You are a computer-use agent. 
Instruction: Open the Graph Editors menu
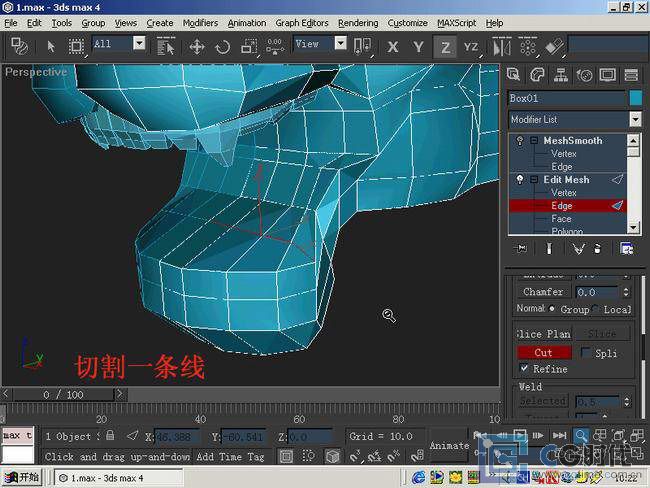coord(302,23)
